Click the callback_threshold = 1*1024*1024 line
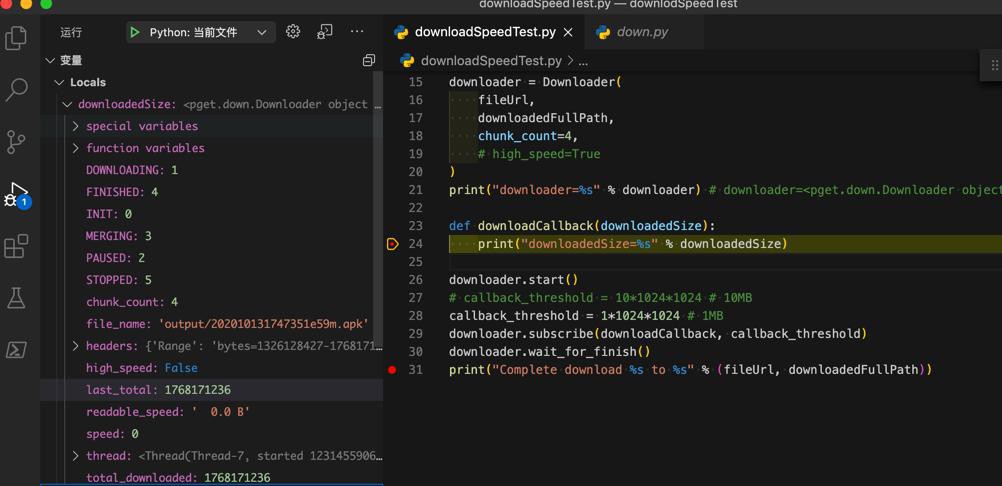1002x486 pixels. (586, 315)
